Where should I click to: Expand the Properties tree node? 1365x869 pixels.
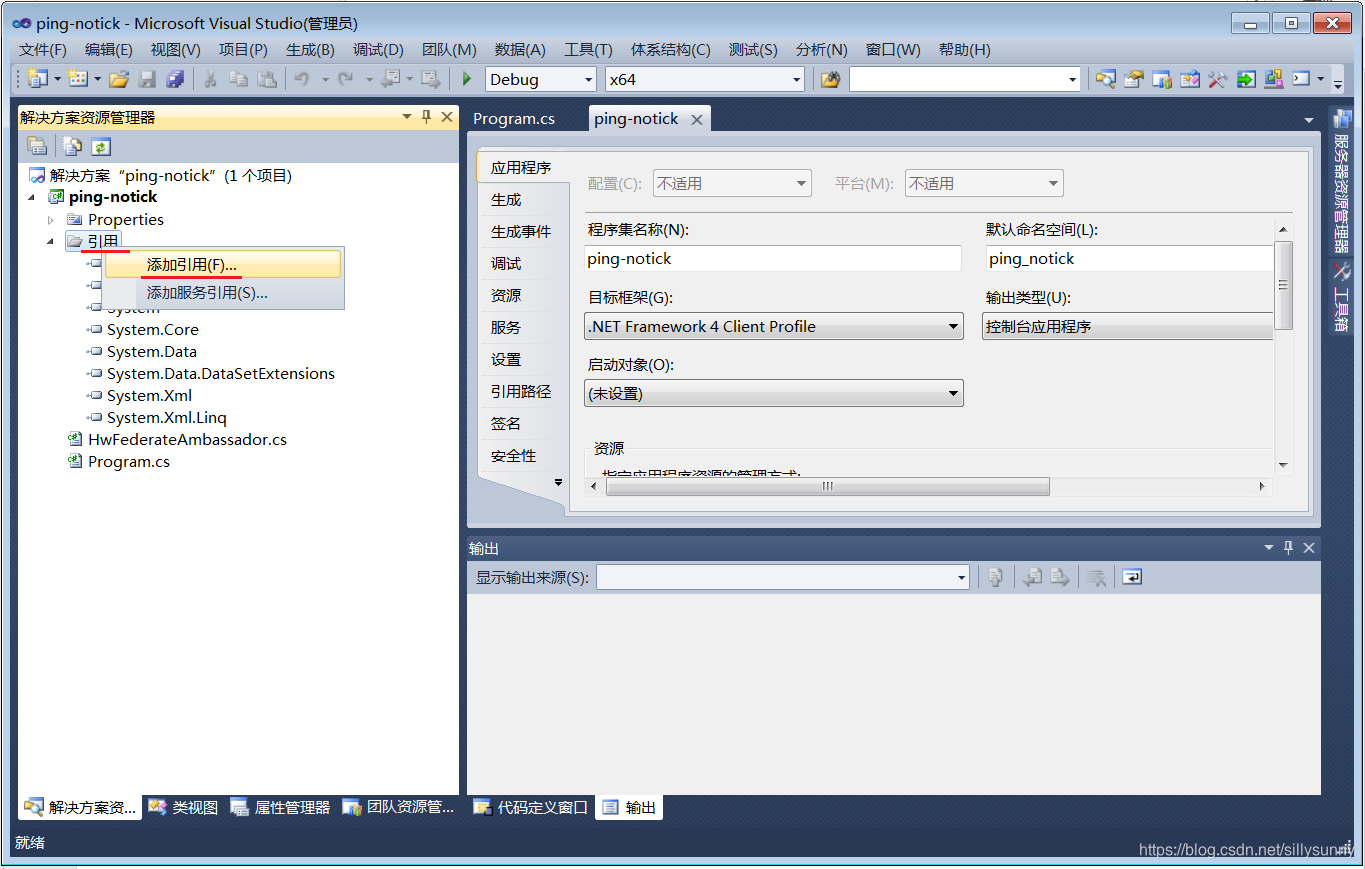(51, 219)
